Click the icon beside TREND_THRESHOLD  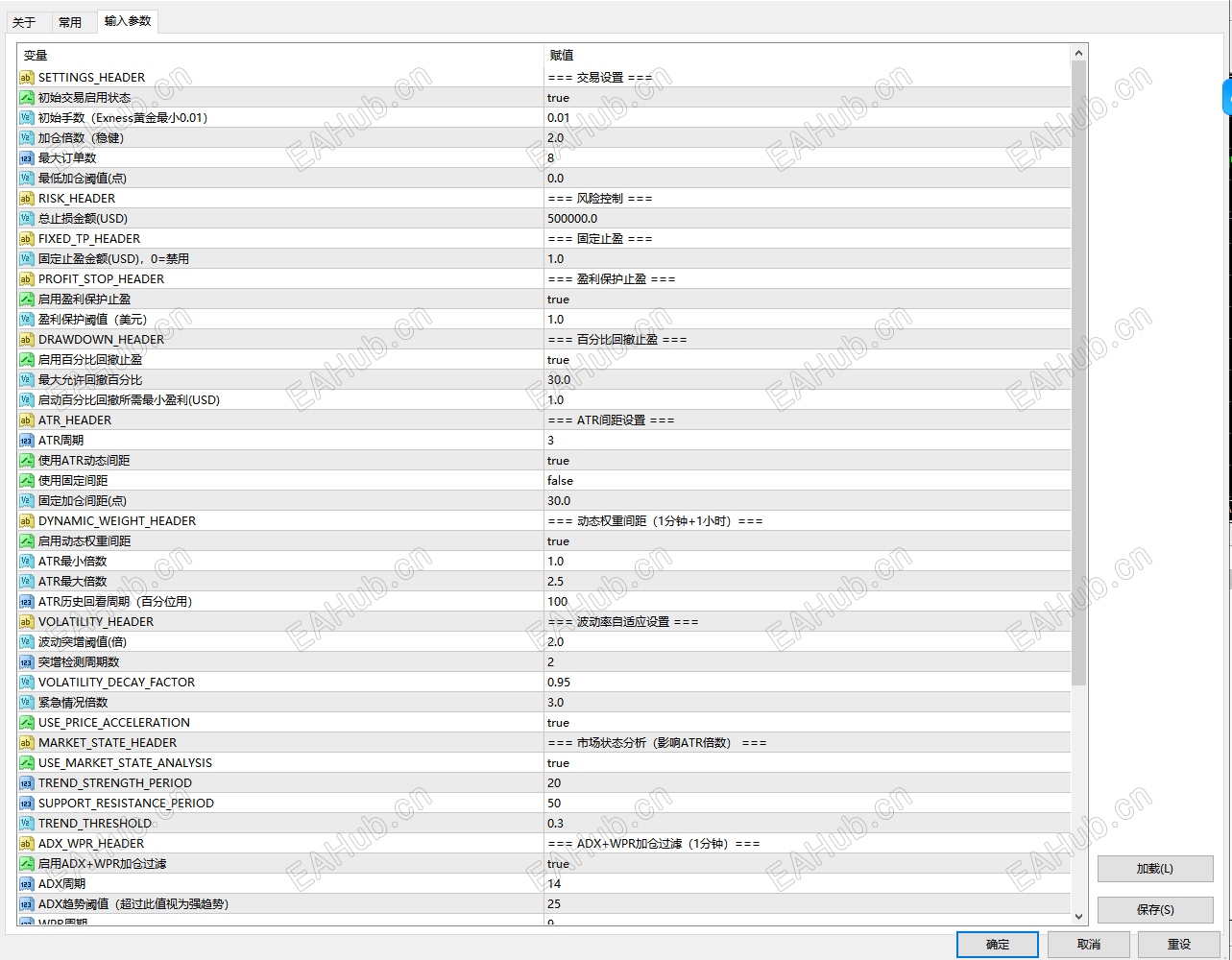point(27,824)
